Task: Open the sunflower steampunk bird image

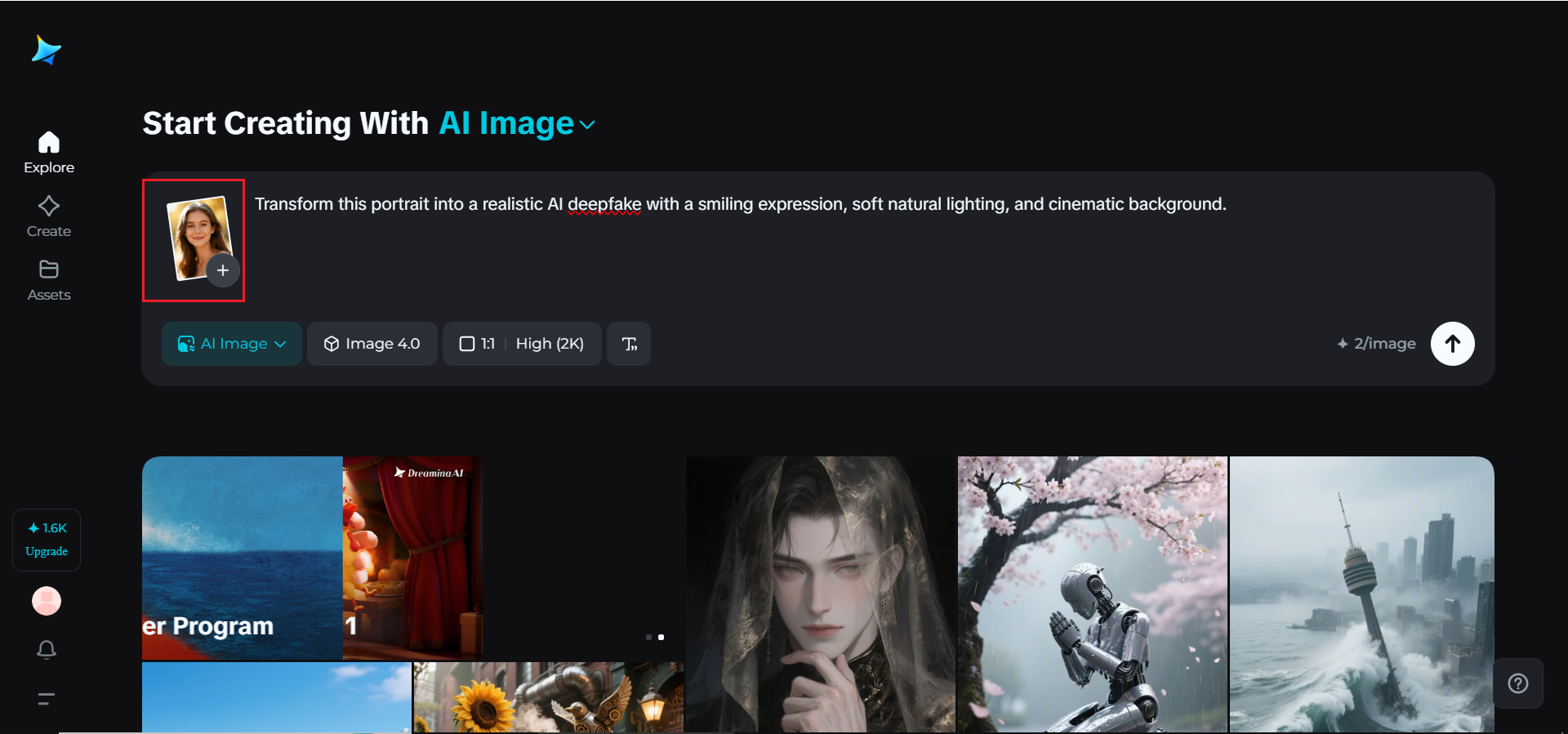Action: (549, 697)
